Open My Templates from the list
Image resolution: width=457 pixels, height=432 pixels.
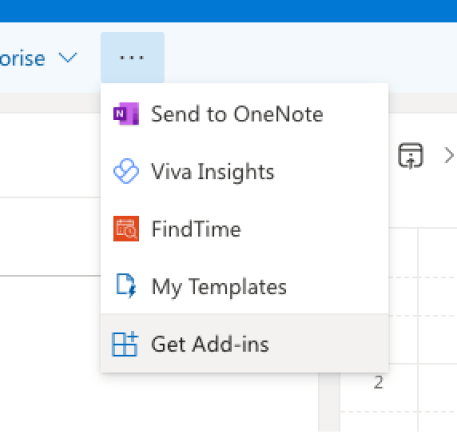(x=245, y=286)
